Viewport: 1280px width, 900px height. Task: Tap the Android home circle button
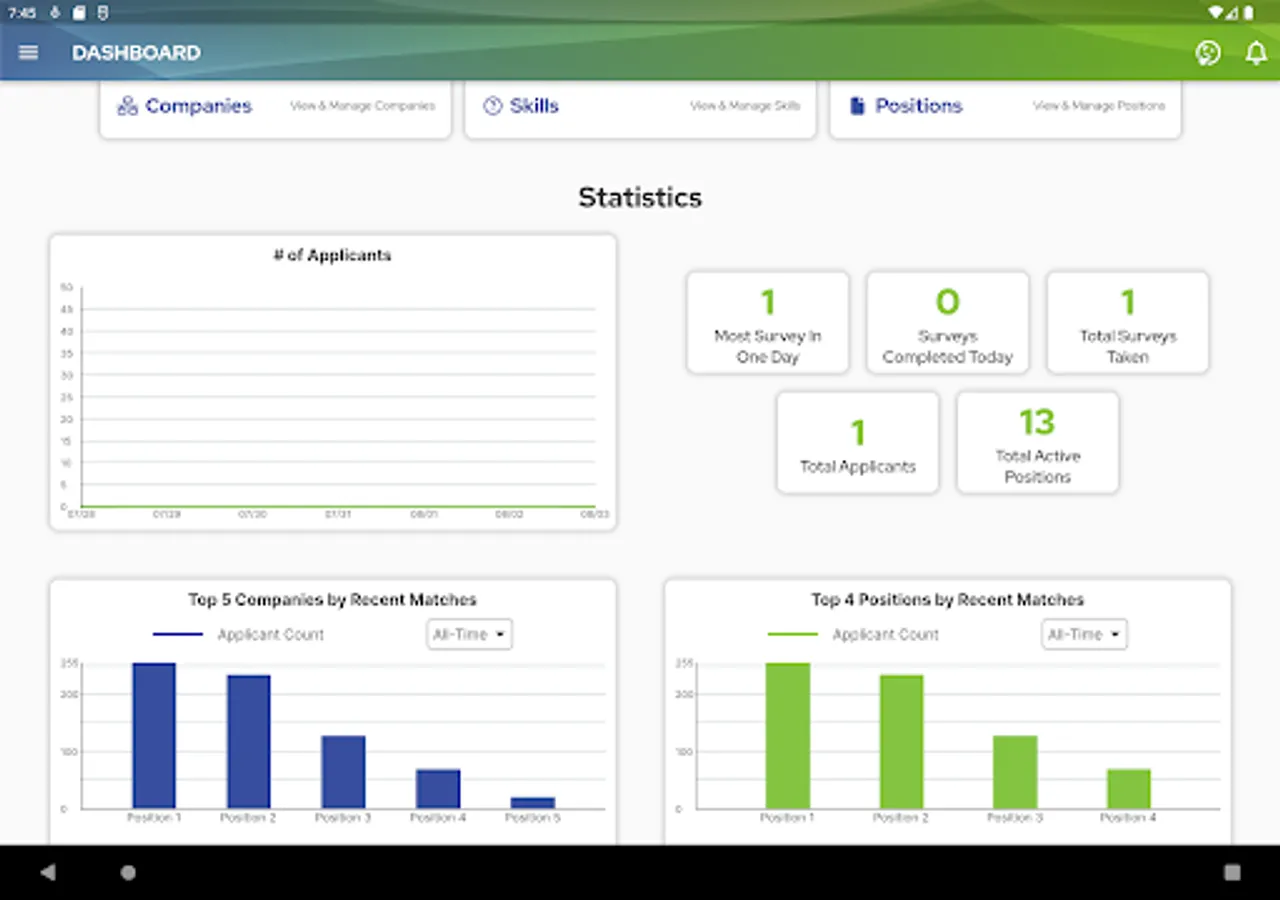click(128, 872)
